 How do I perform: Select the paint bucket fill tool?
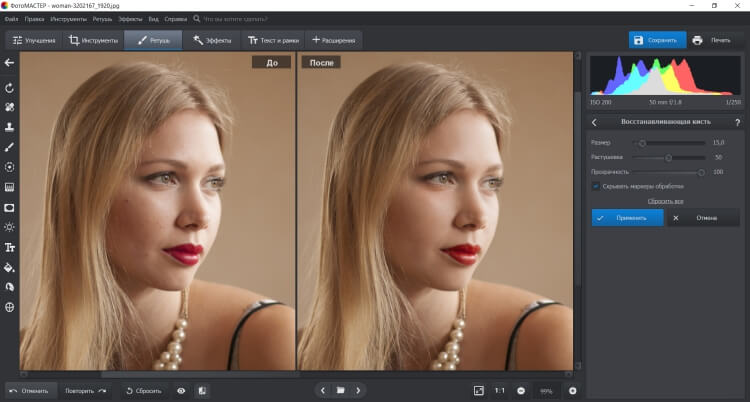(9, 267)
